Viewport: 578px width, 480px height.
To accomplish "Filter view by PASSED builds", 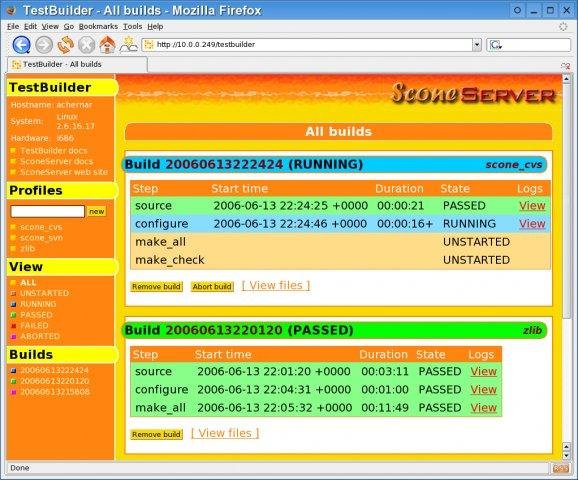I will tap(36, 314).
